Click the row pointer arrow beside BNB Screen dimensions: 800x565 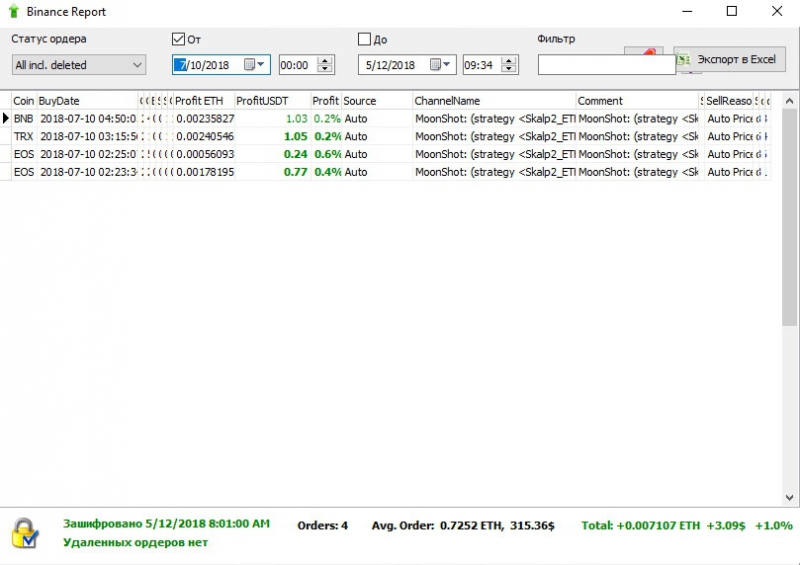6,118
